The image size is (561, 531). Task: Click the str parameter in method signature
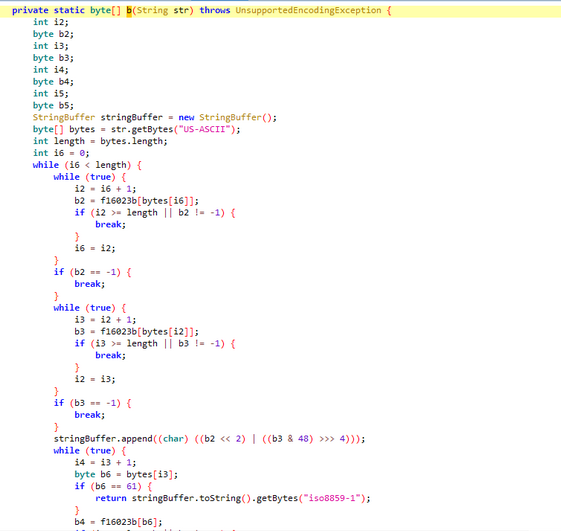pyautogui.click(x=181, y=11)
